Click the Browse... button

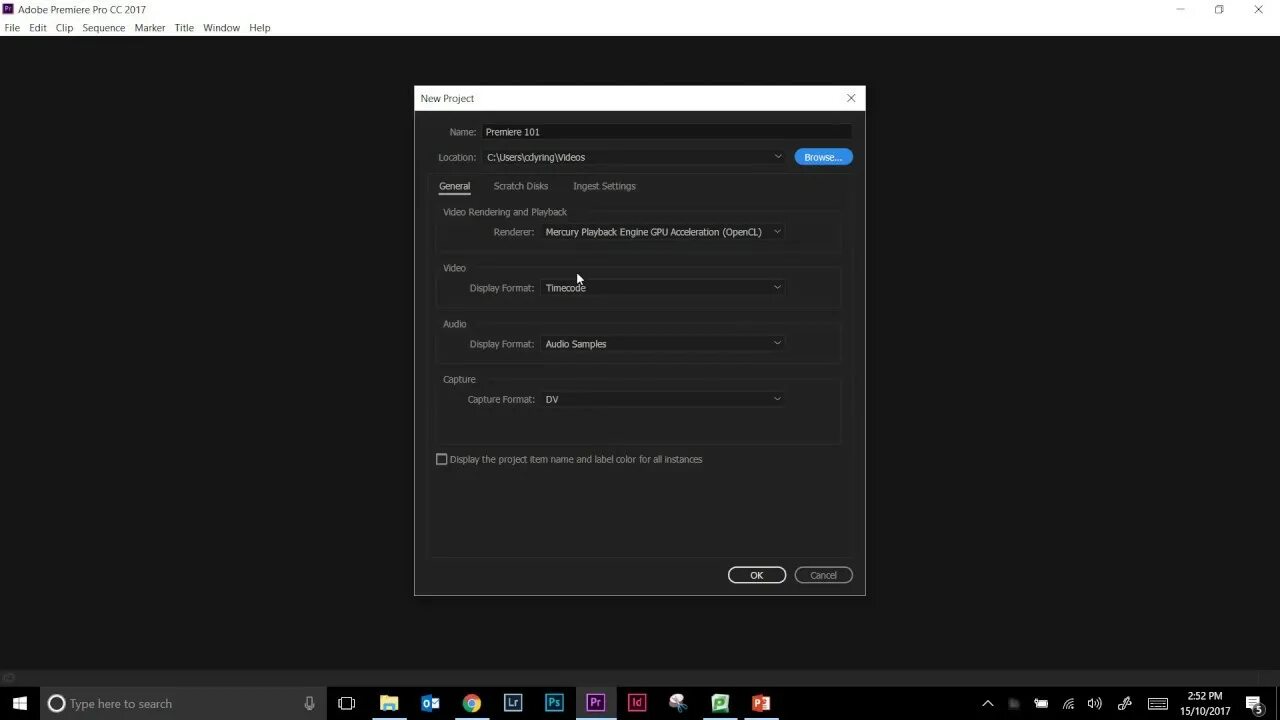pos(823,157)
